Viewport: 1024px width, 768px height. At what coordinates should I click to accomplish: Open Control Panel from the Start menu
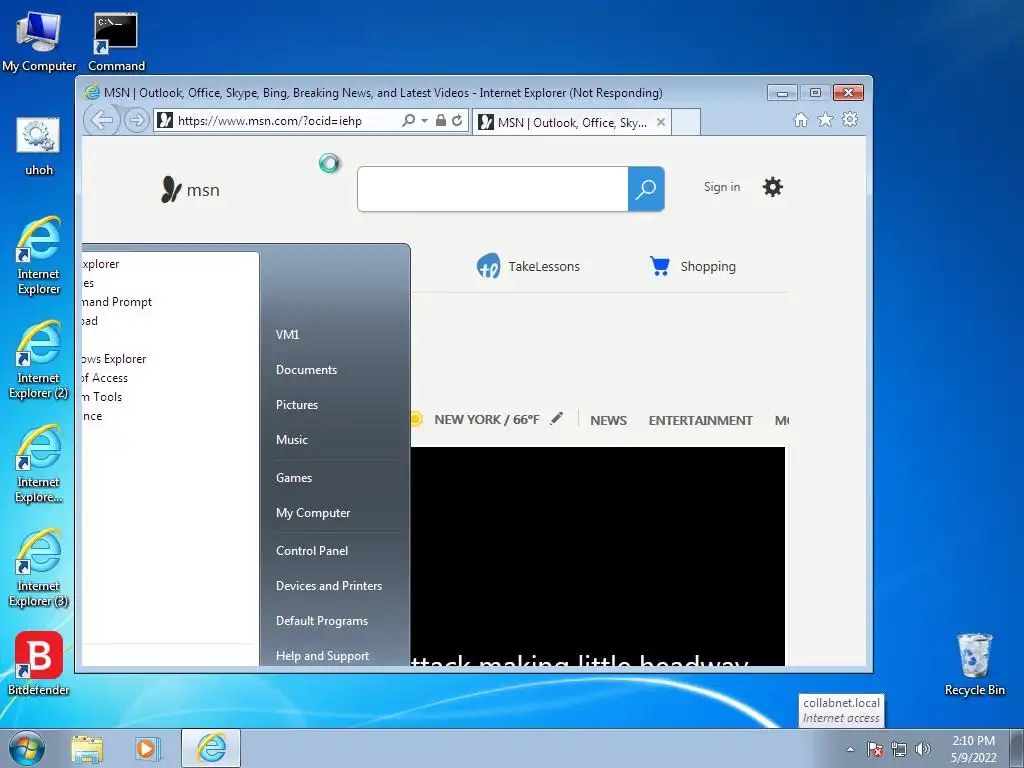[312, 551]
